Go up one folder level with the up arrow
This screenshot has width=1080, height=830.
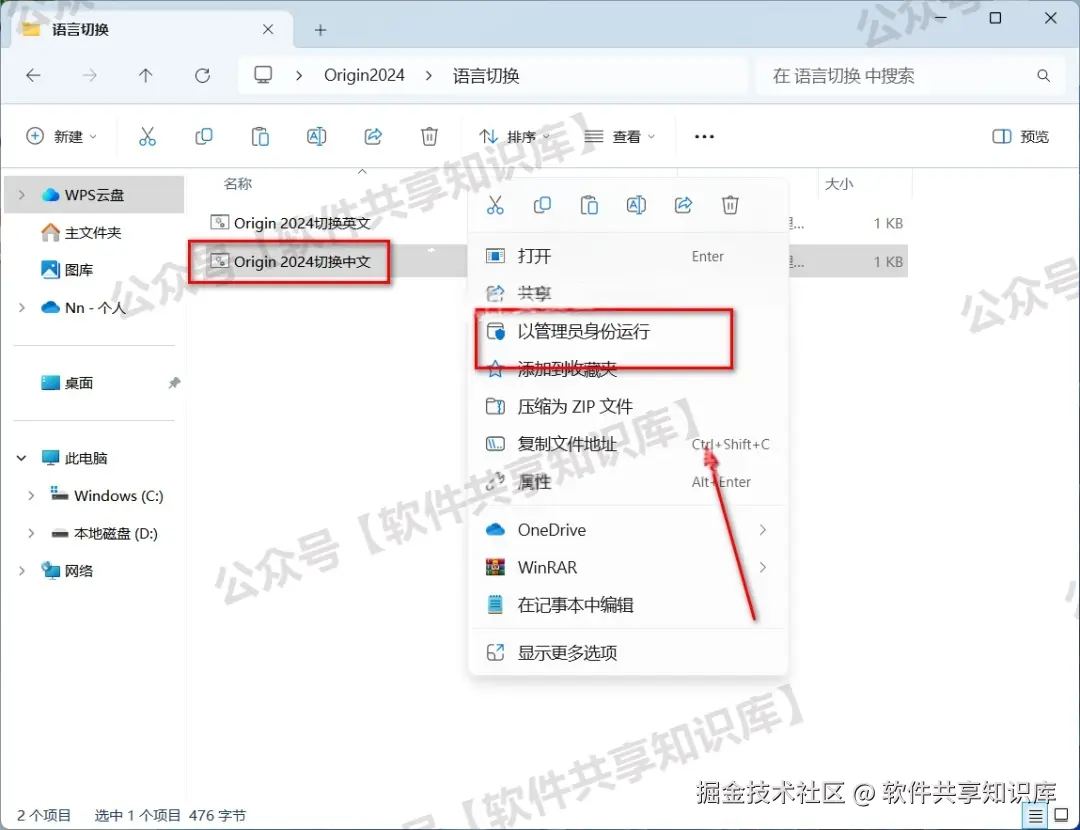(145, 75)
